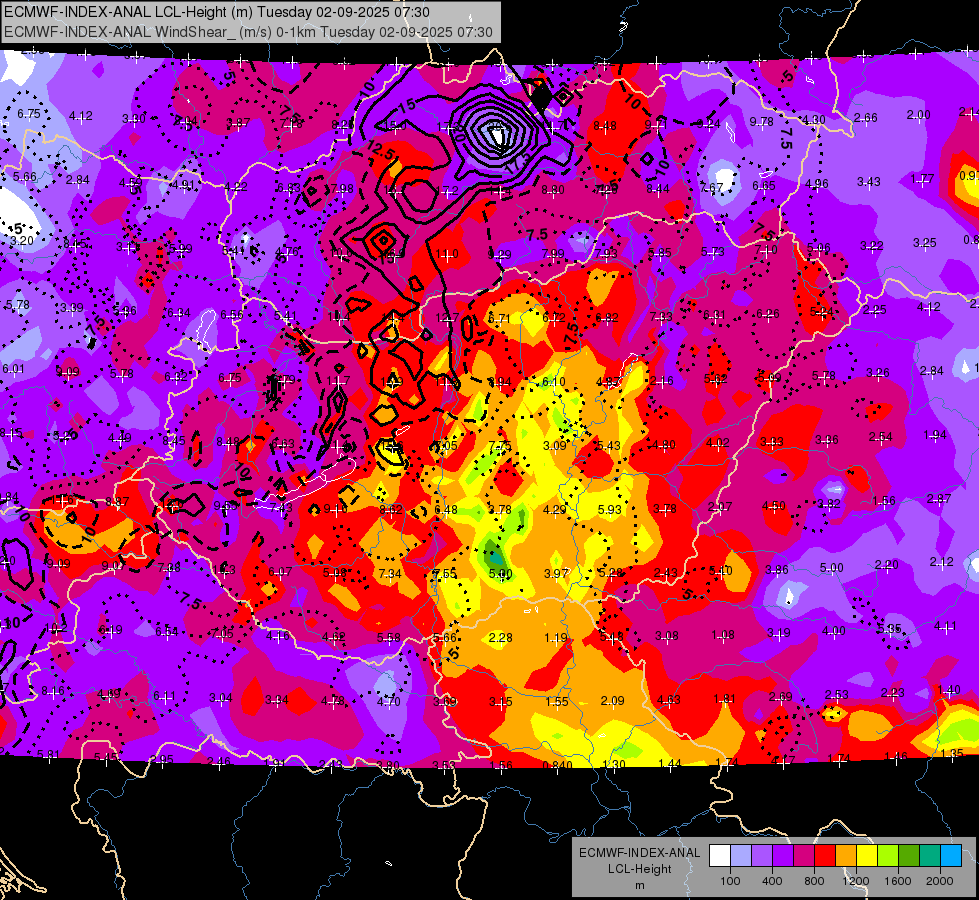Click the lime green legend swatch
Viewport: 979px width, 900px height.
point(888,856)
